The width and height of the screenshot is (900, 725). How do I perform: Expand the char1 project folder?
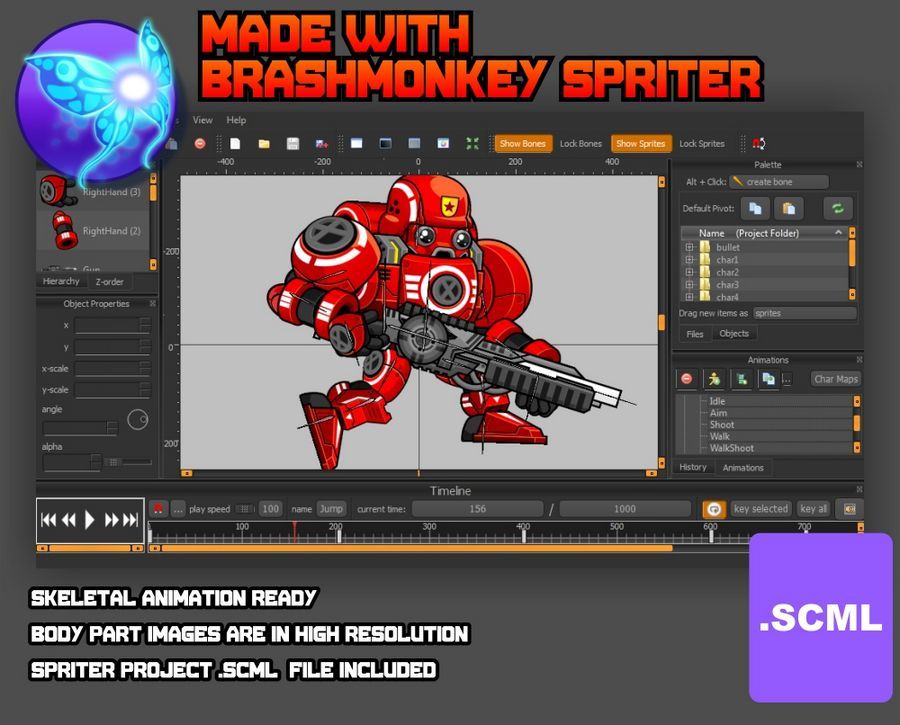pyautogui.click(x=689, y=260)
